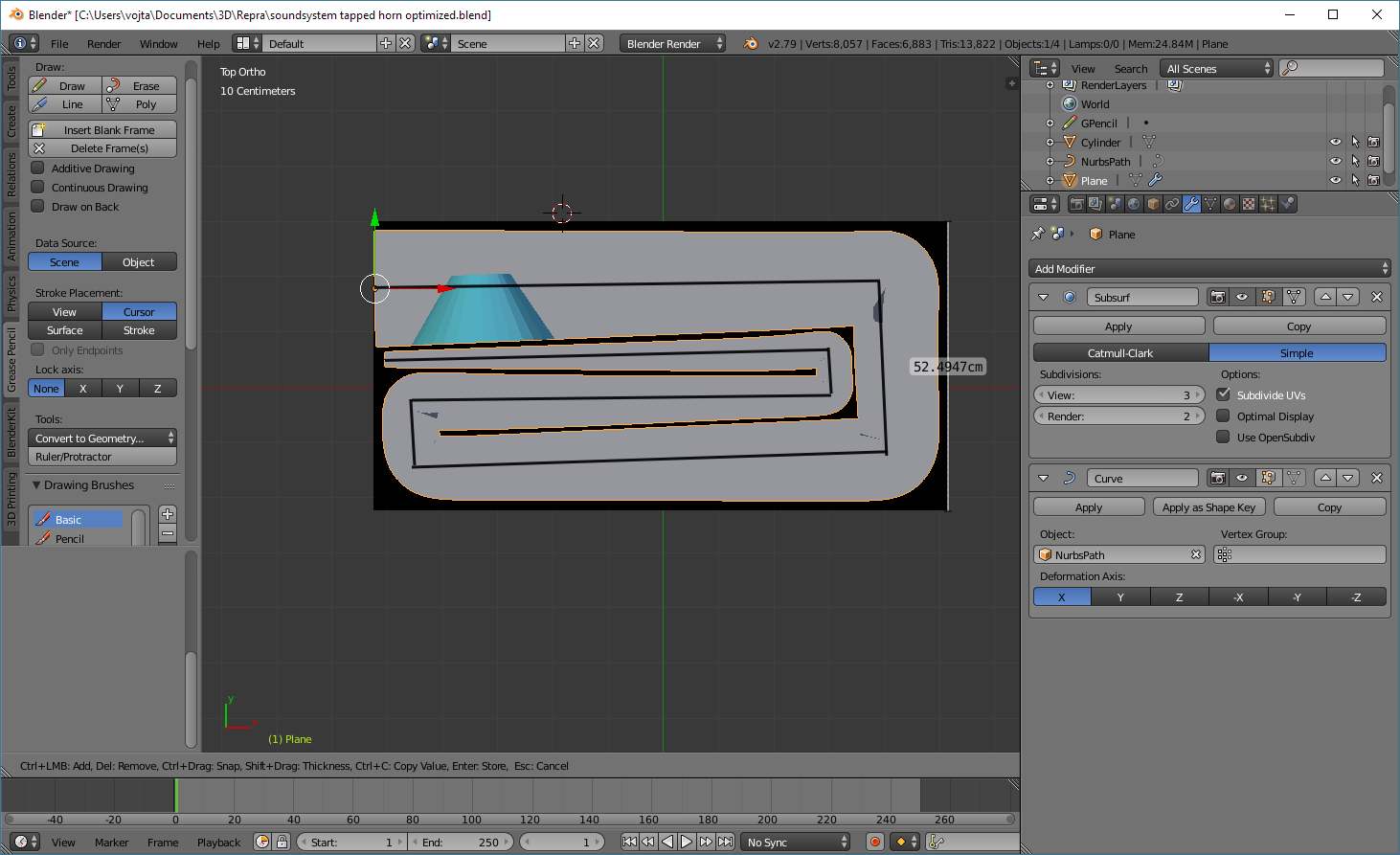Open the Particles properties tab
Image resolution: width=1400 pixels, height=855 pixels.
click(1268, 204)
